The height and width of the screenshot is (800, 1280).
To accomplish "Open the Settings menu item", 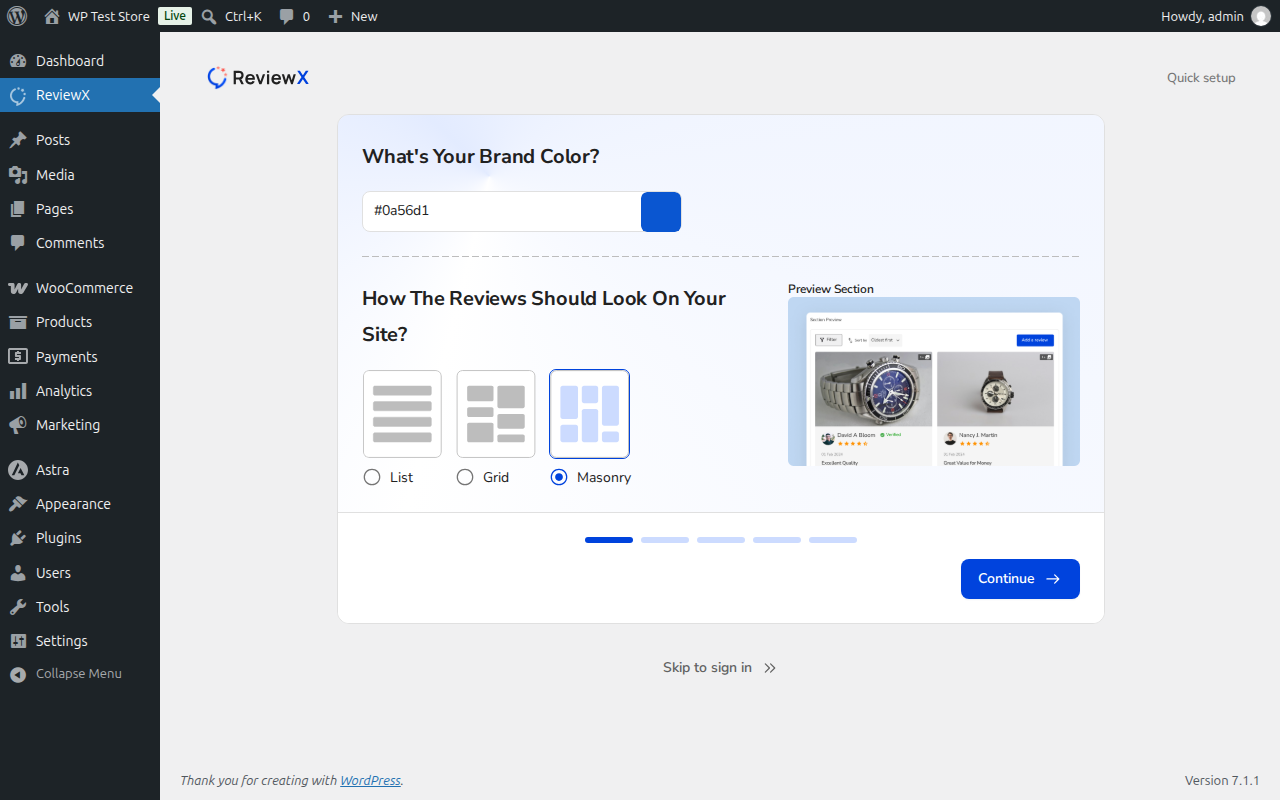I will (80, 641).
